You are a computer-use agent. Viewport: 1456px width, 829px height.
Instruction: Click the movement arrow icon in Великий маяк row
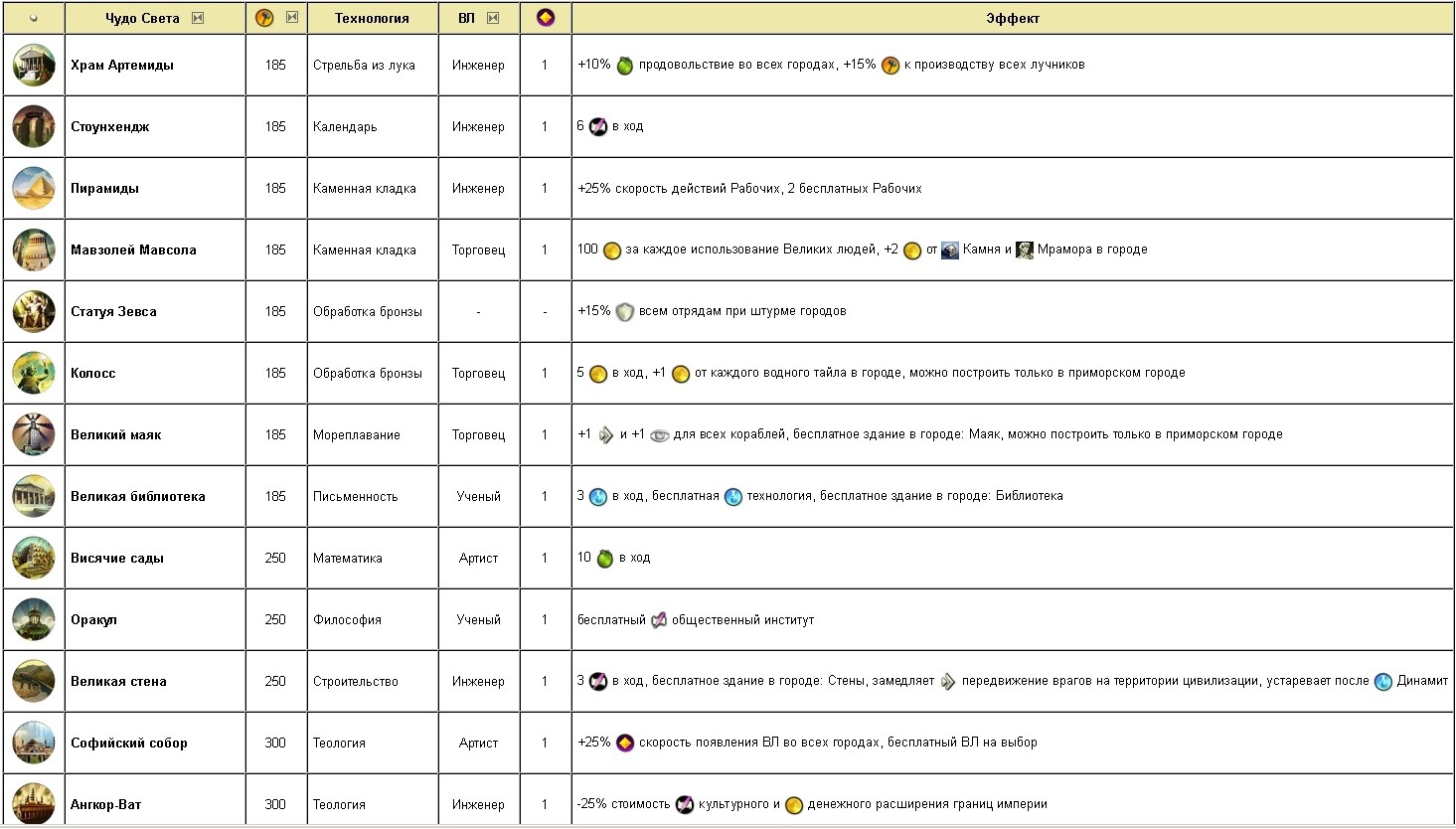click(606, 435)
